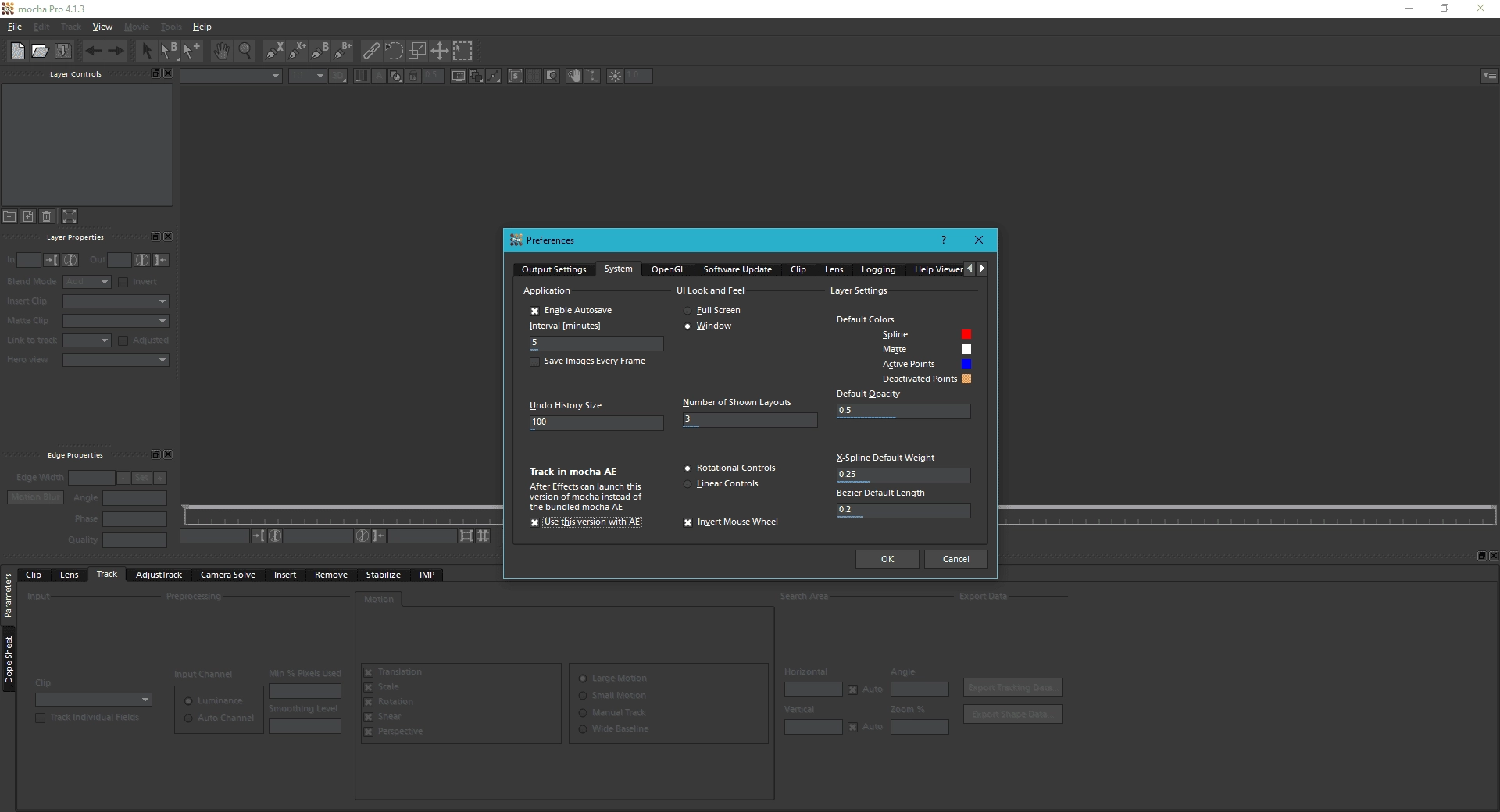
Task: Switch to Logging tab
Action: pyautogui.click(x=878, y=269)
